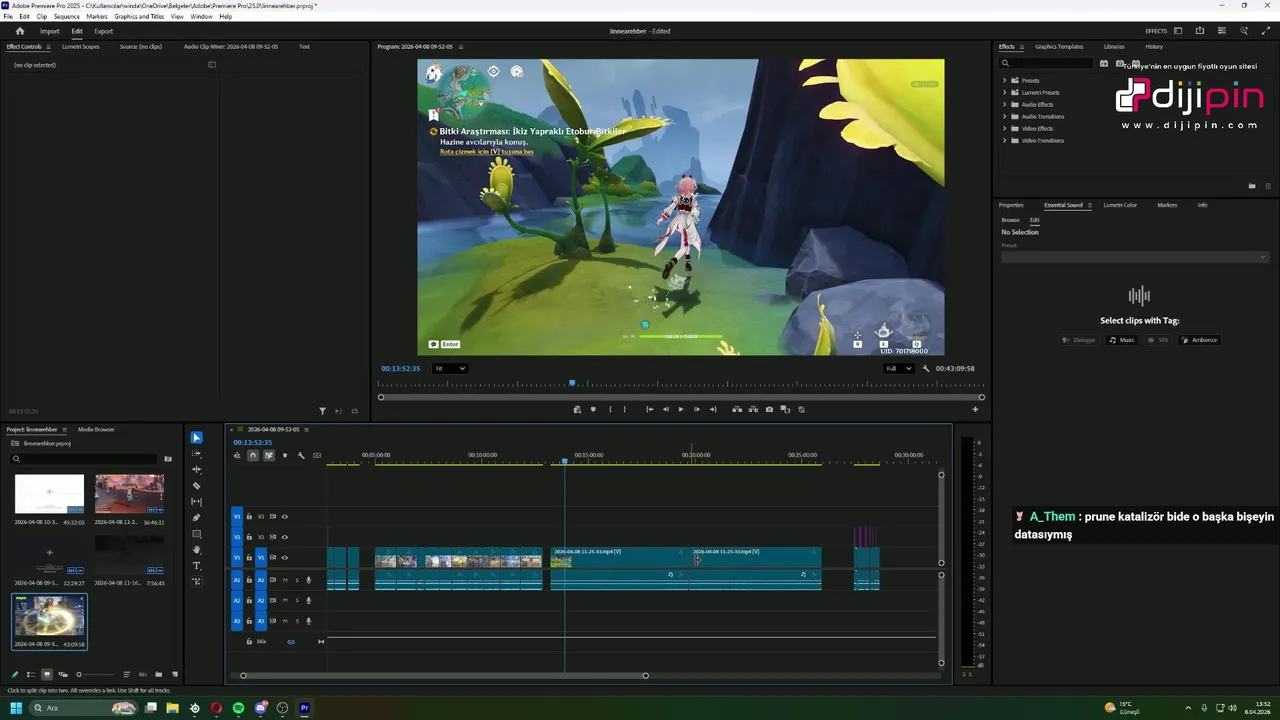Viewport: 1280px width, 720px height.
Task: Open the Browse tab in Essential Sound
Action: click(1011, 220)
